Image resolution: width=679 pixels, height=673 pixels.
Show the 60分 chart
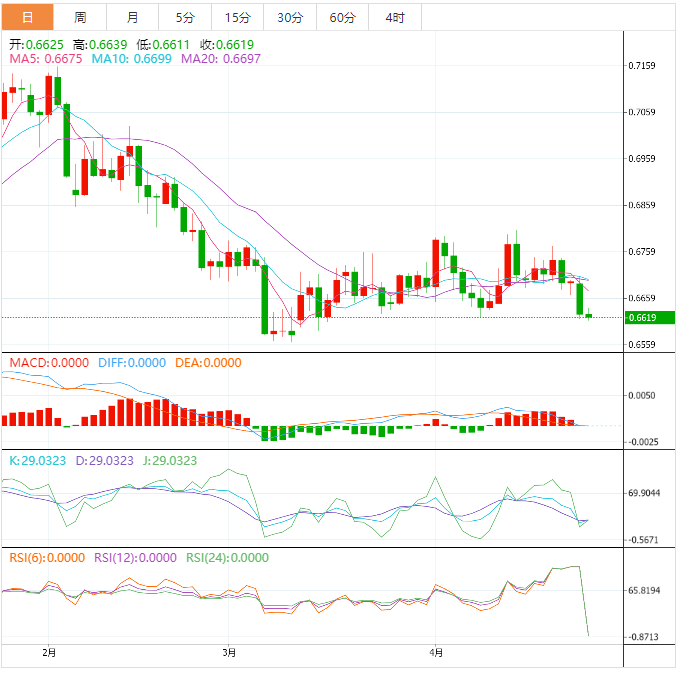[x=342, y=17]
